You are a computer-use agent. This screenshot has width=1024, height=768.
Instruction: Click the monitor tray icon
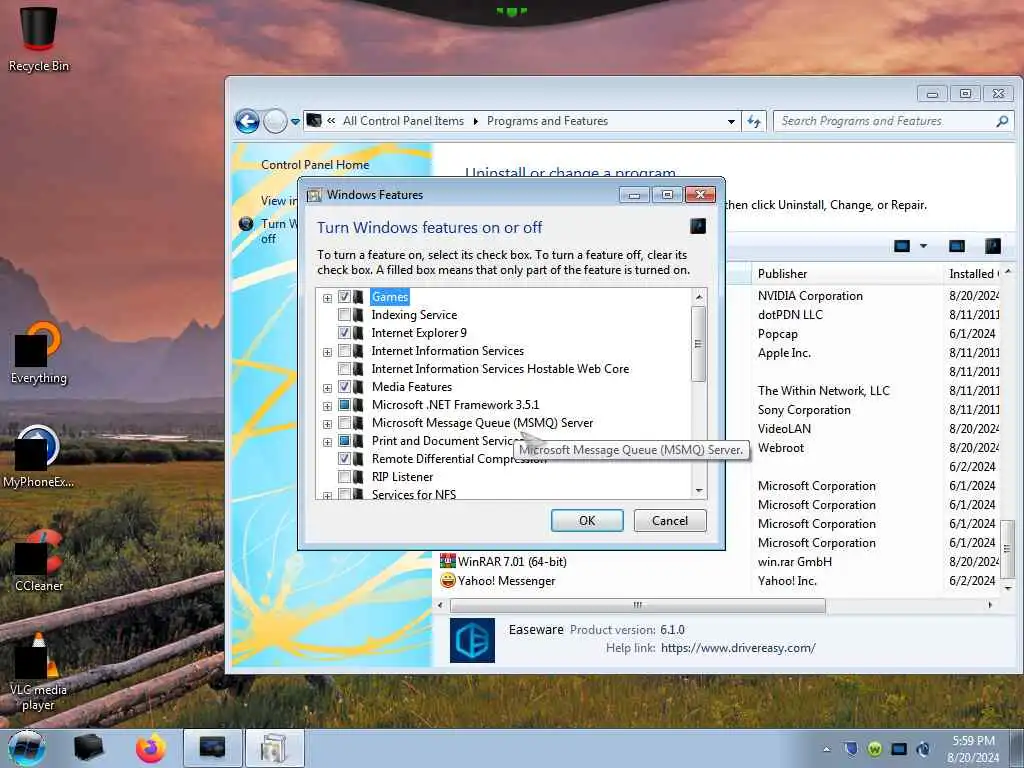point(899,748)
